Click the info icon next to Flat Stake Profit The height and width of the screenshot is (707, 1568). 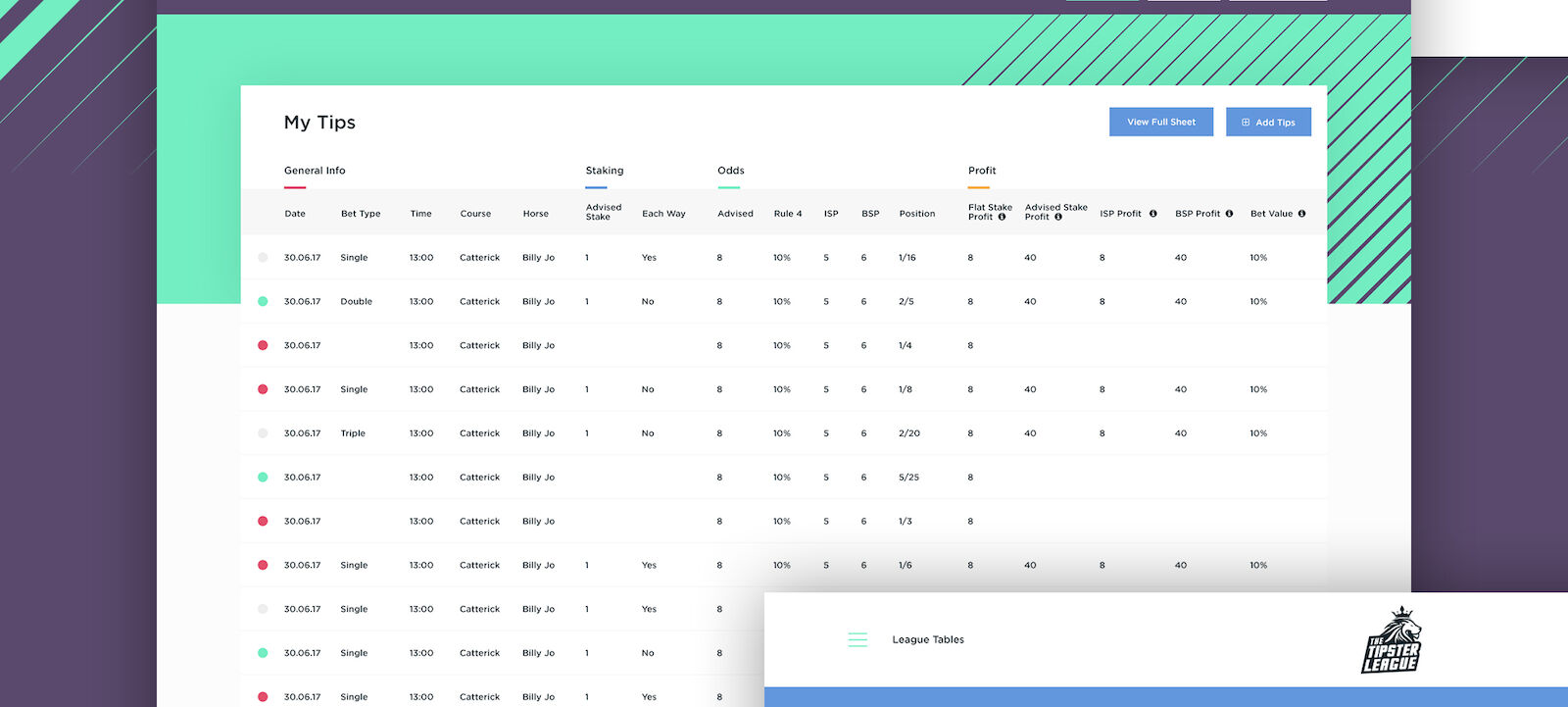click(x=1002, y=218)
